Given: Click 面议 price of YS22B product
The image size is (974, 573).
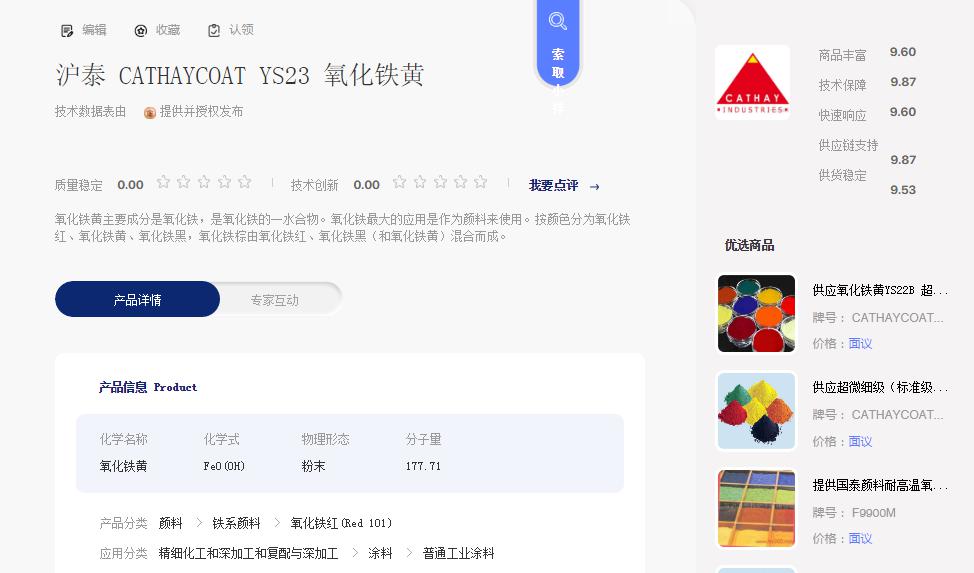Looking at the screenshot, I should click(x=860, y=344).
